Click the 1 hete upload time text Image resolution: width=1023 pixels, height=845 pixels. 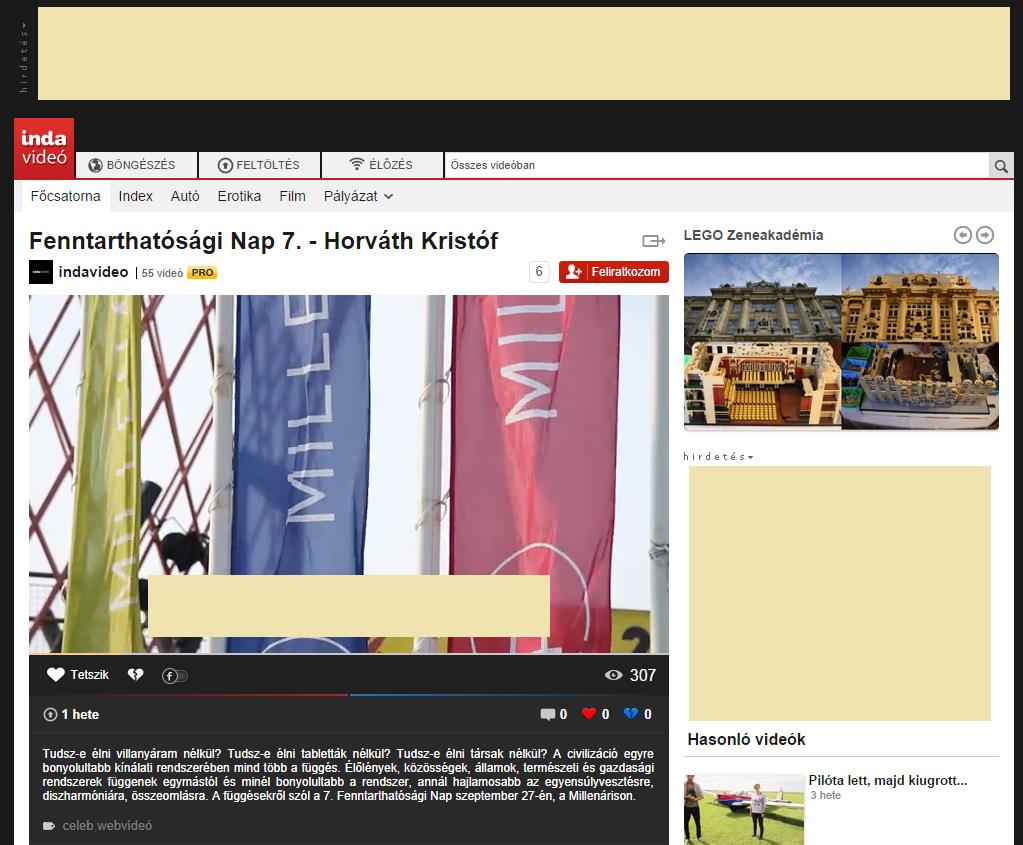pyautogui.click(x=80, y=714)
